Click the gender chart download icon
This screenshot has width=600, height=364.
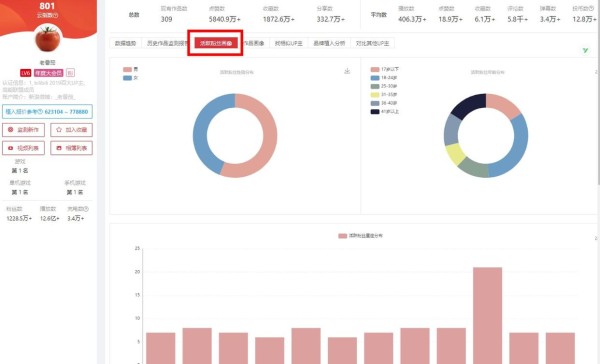pos(347,71)
